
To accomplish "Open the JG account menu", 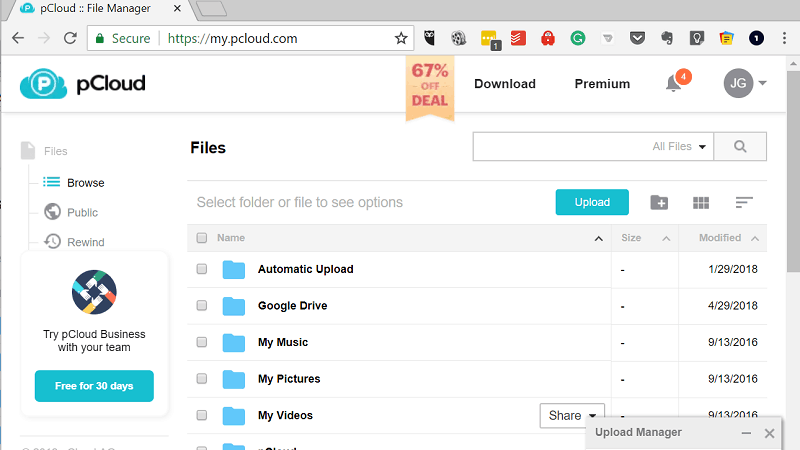I will [745, 84].
